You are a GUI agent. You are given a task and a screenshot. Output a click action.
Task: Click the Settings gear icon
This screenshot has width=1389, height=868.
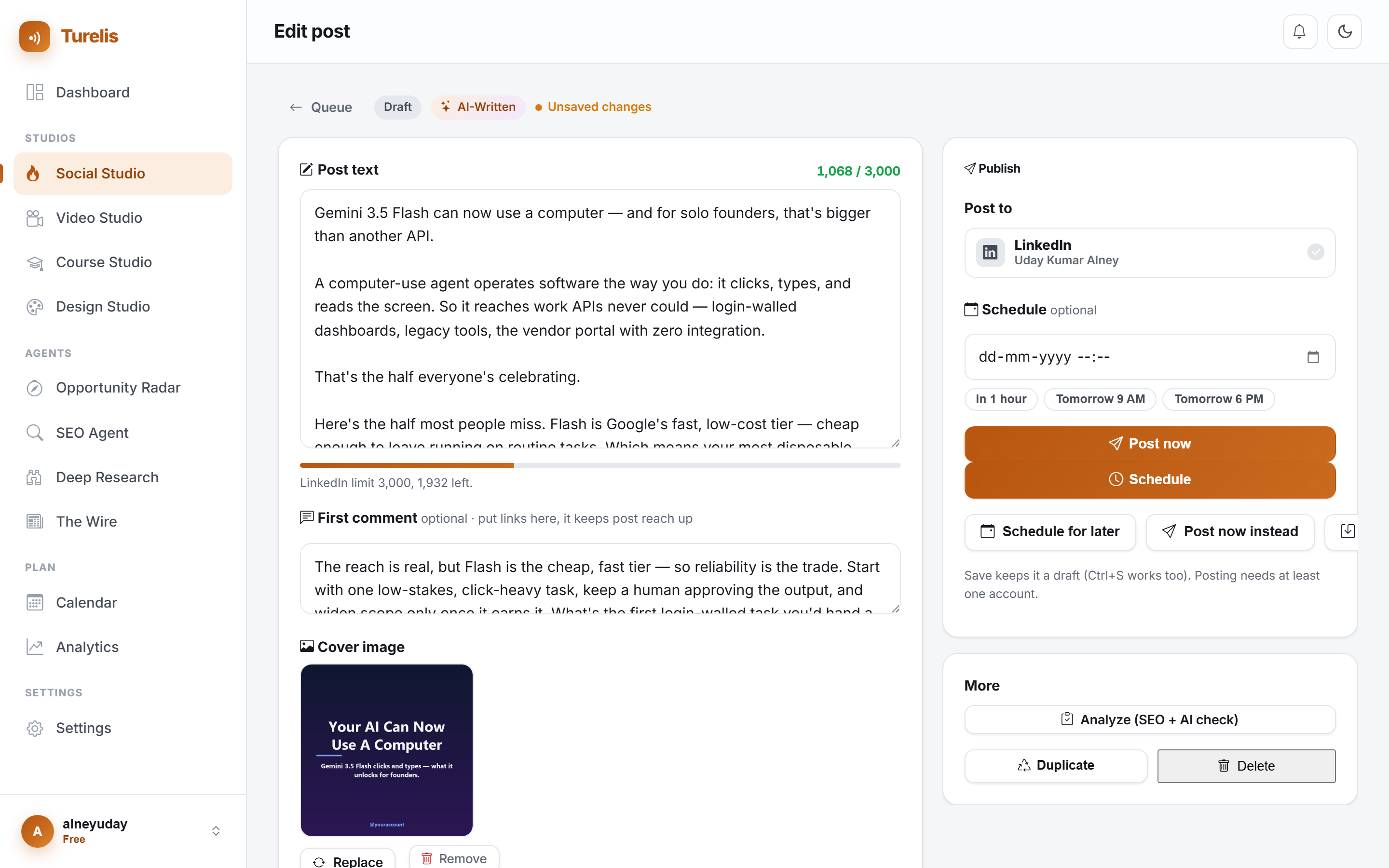point(35,728)
